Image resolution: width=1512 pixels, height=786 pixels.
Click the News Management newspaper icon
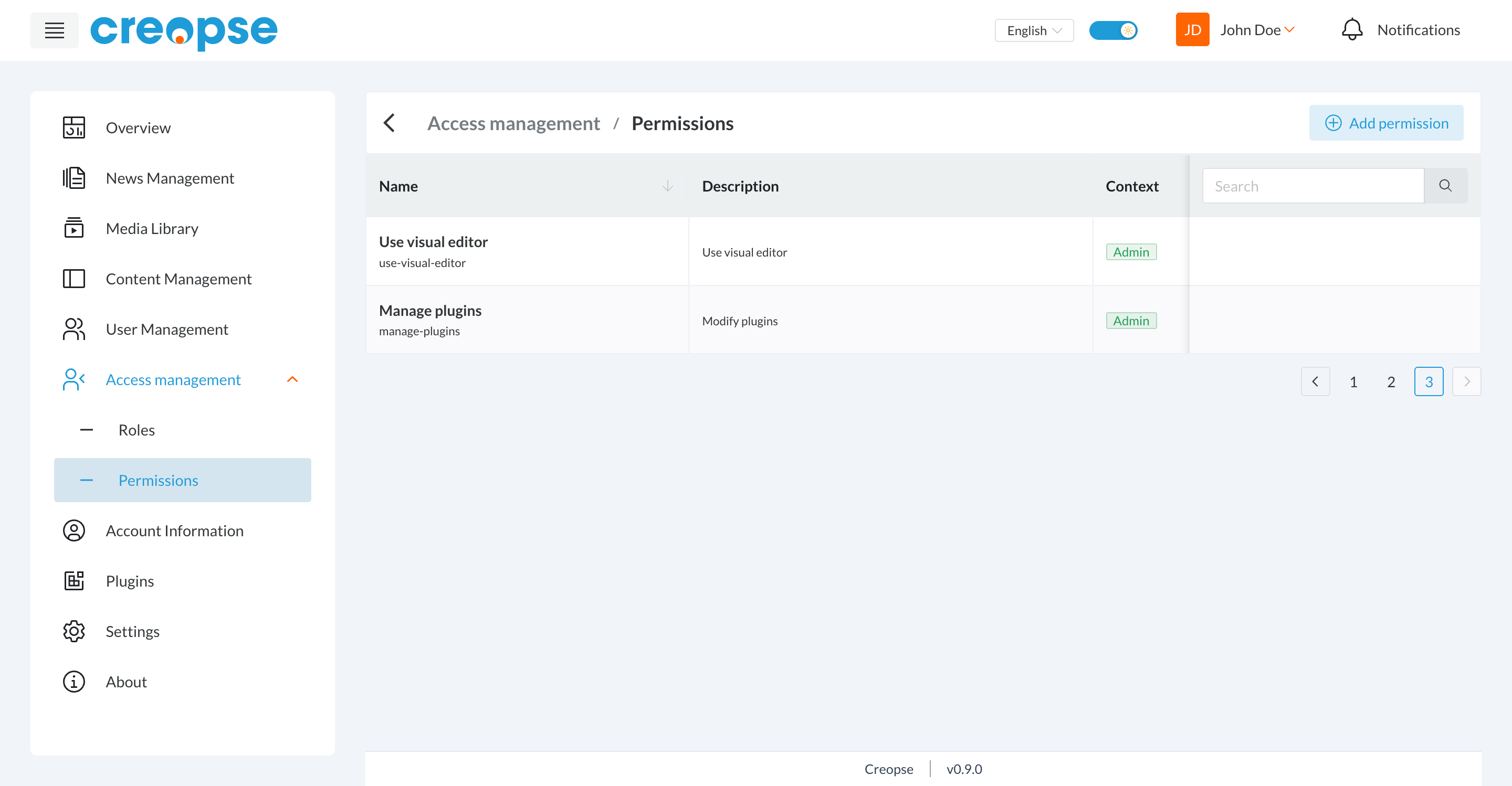pos(74,178)
